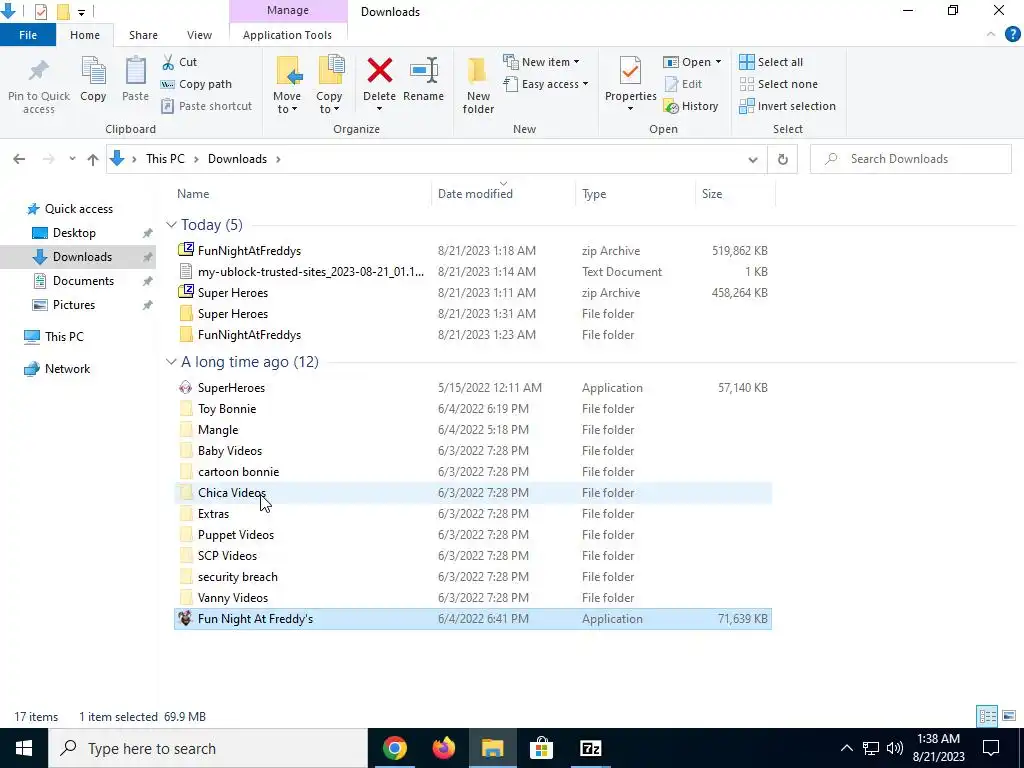
Task: Switch to details view layout icon
Action: click(x=987, y=716)
